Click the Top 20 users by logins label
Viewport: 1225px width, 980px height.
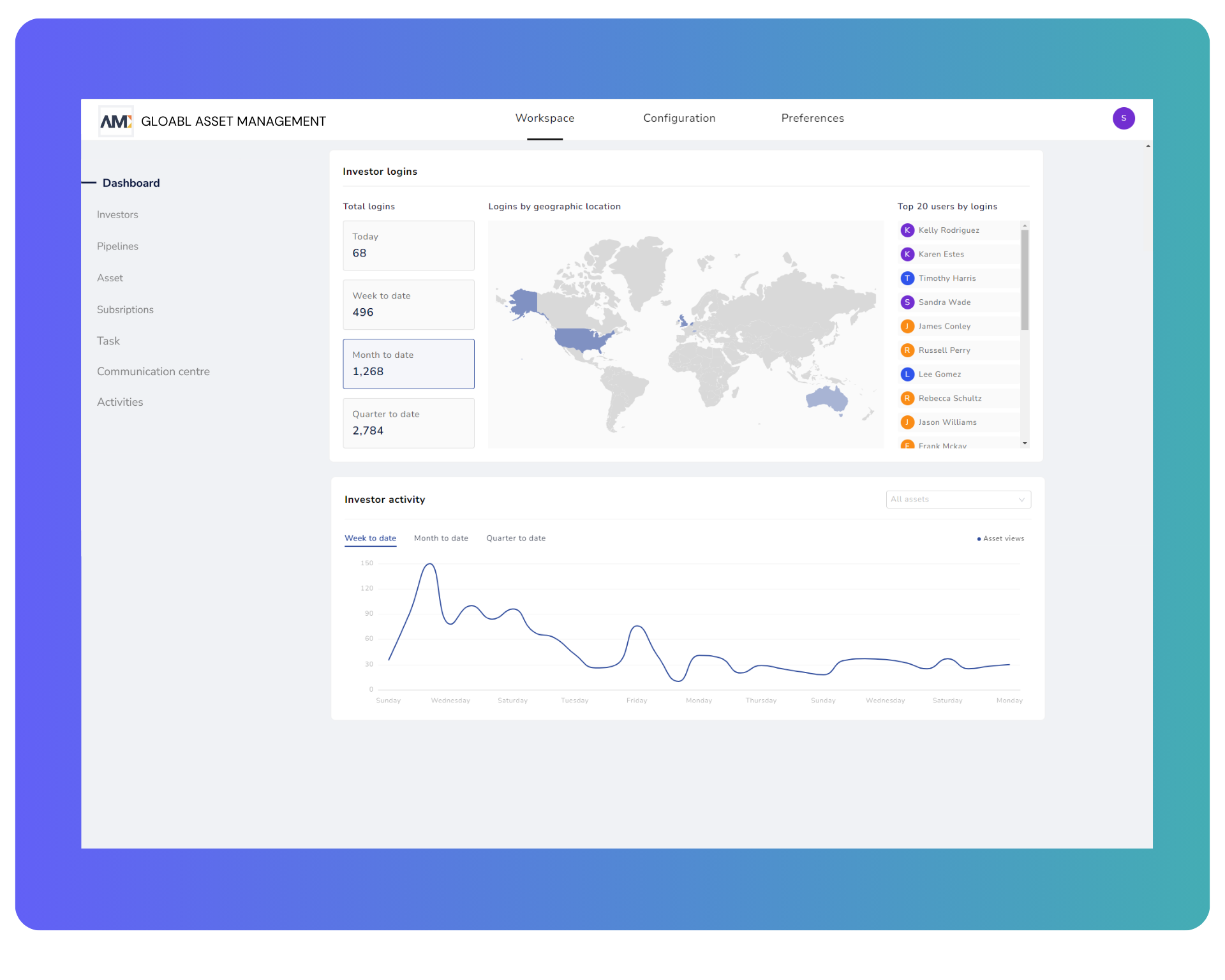(947, 207)
